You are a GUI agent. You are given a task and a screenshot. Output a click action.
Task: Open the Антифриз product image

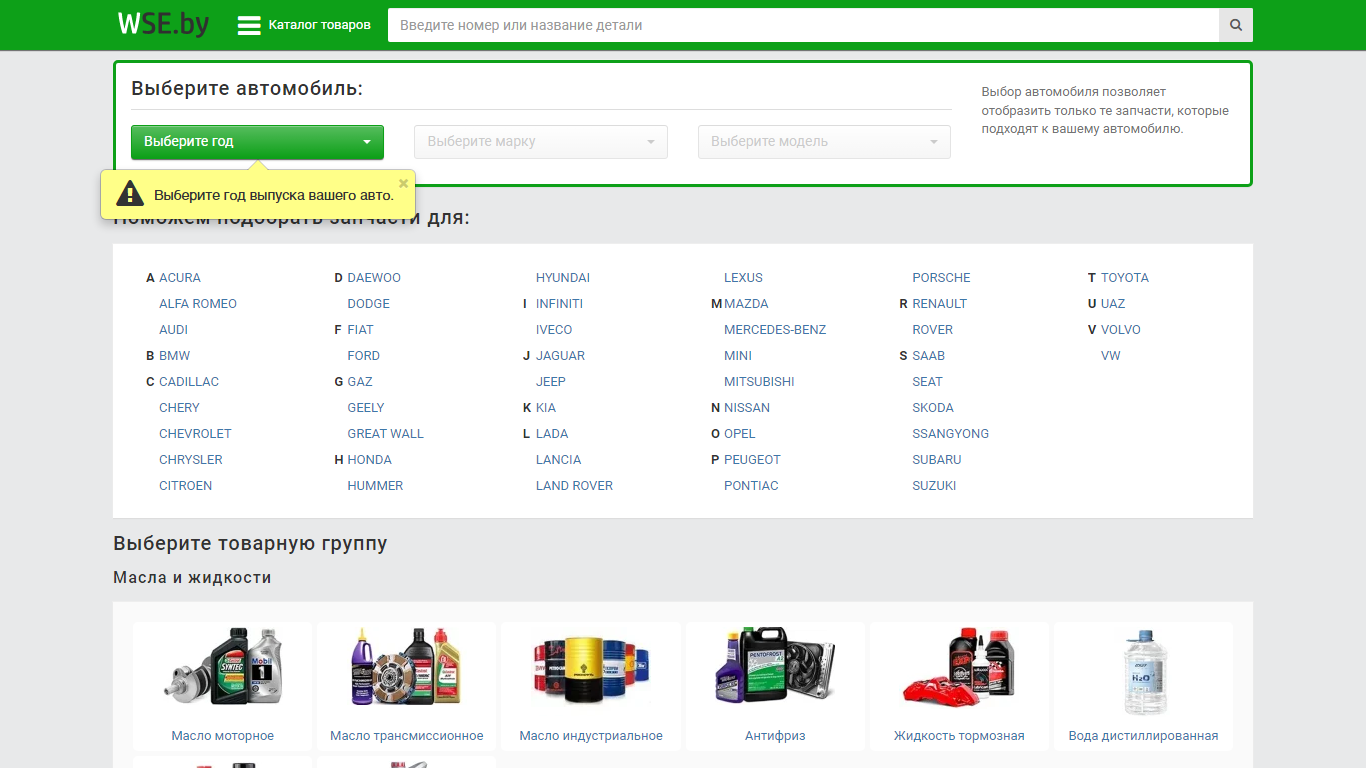point(775,665)
